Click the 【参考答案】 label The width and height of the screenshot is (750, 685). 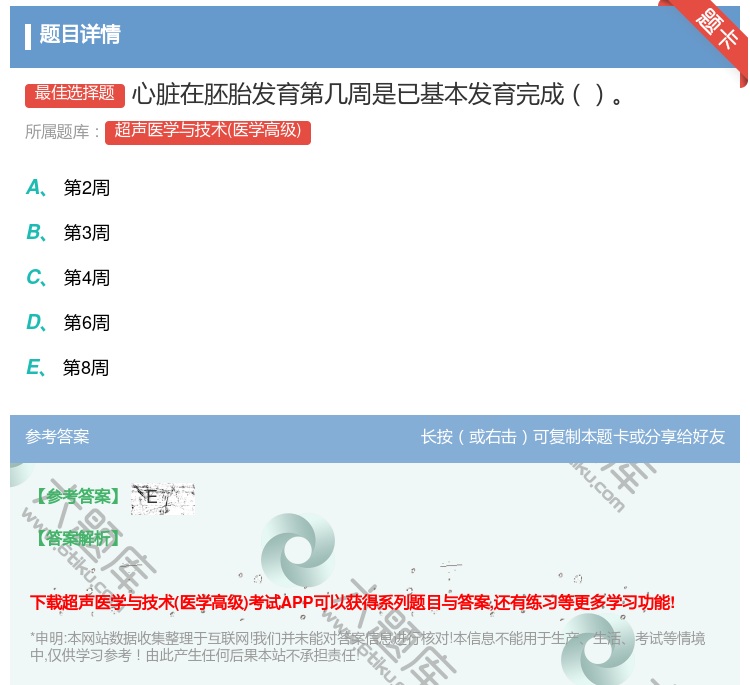78,497
